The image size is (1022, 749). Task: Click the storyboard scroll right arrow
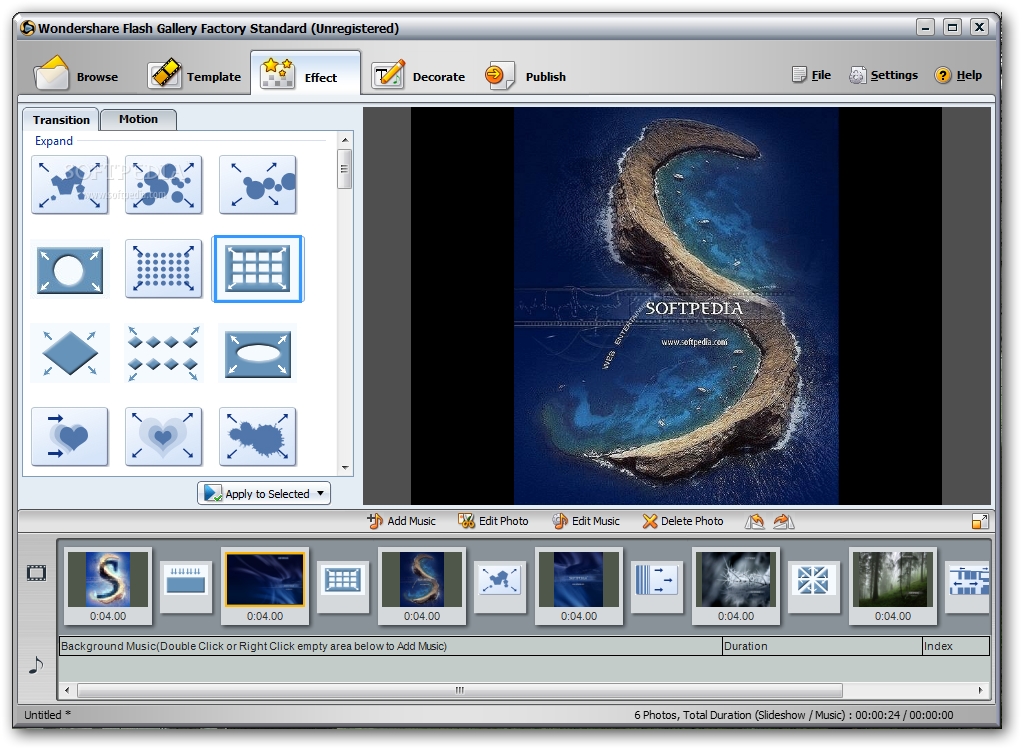pyautogui.click(x=981, y=690)
